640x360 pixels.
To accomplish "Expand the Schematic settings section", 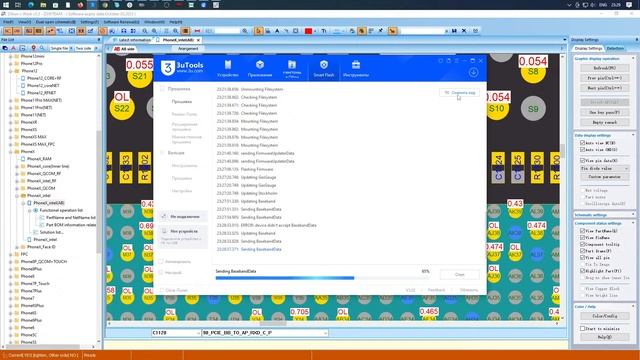I will (633, 215).
